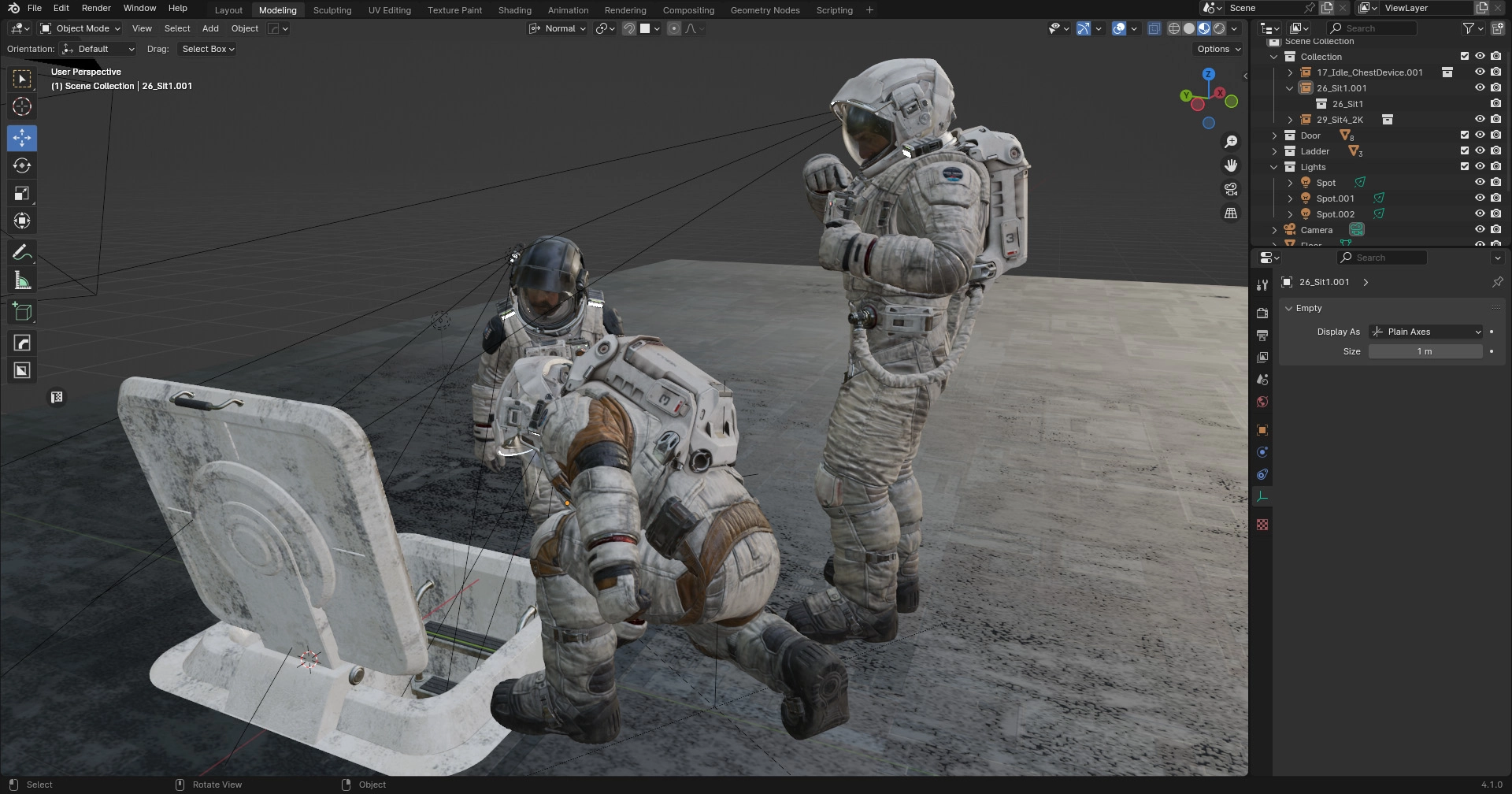Pick the Measure tool
This screenshot has height=794, width=1512.
click(x=22, y=281)
